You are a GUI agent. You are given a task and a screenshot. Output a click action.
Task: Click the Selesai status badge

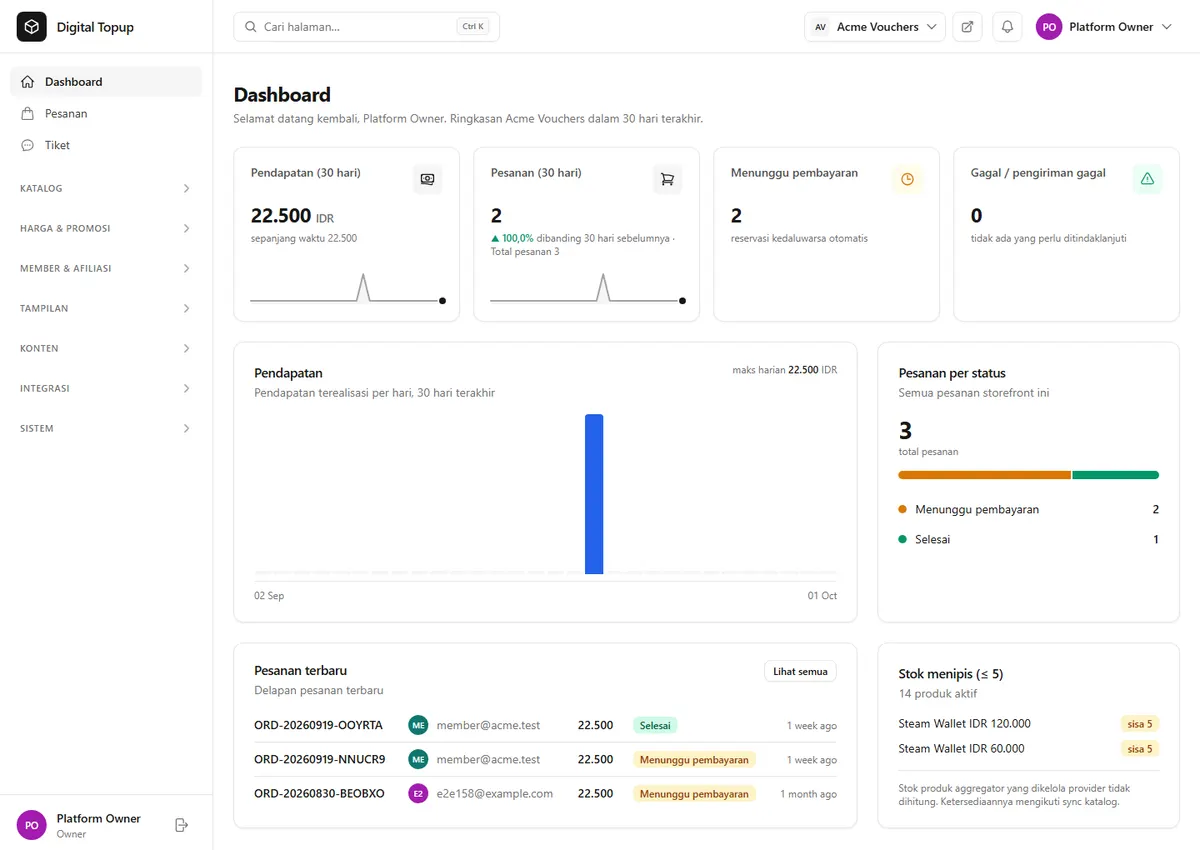[655, 725]
